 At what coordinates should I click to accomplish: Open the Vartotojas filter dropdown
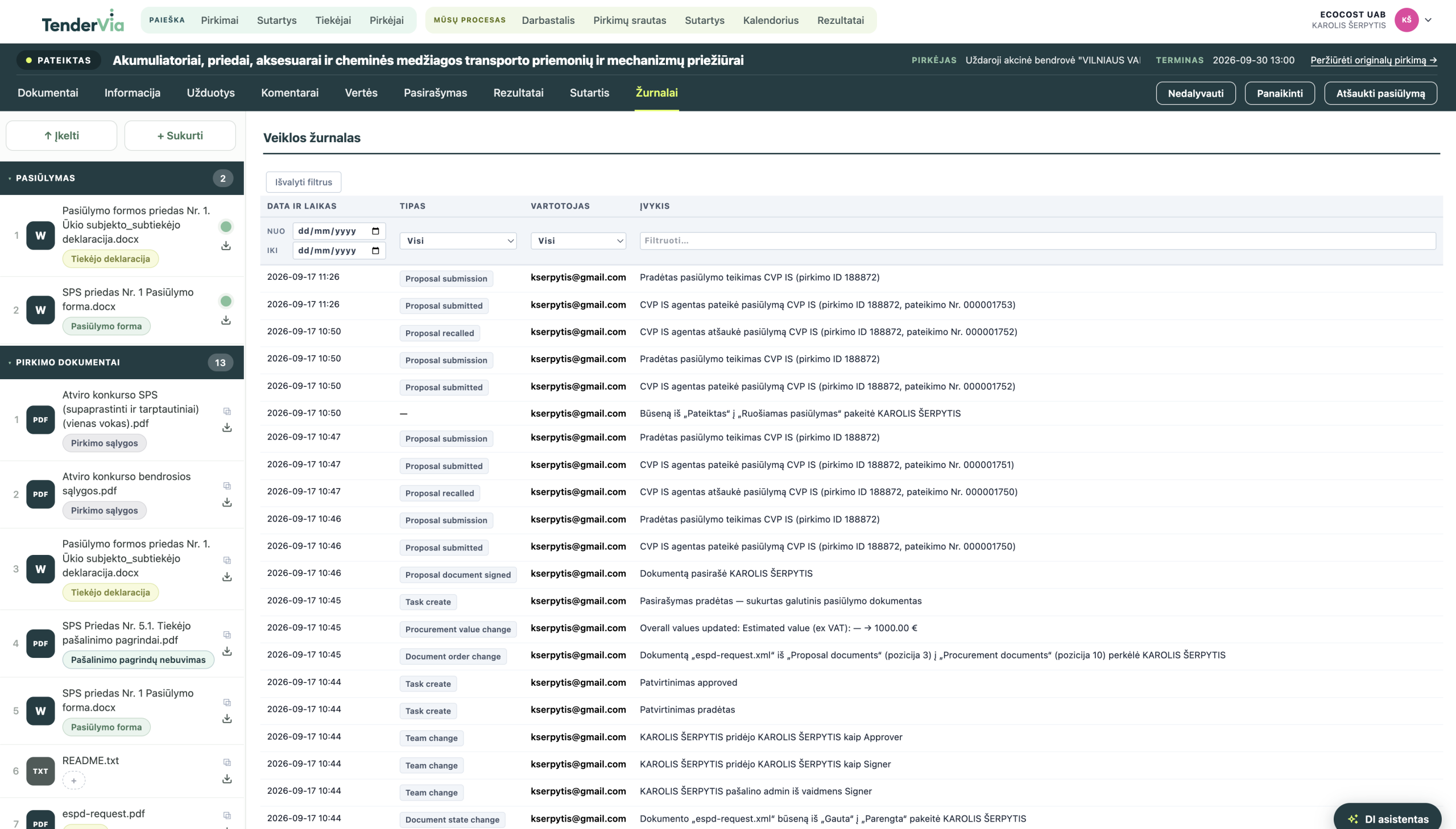[578, 241]
